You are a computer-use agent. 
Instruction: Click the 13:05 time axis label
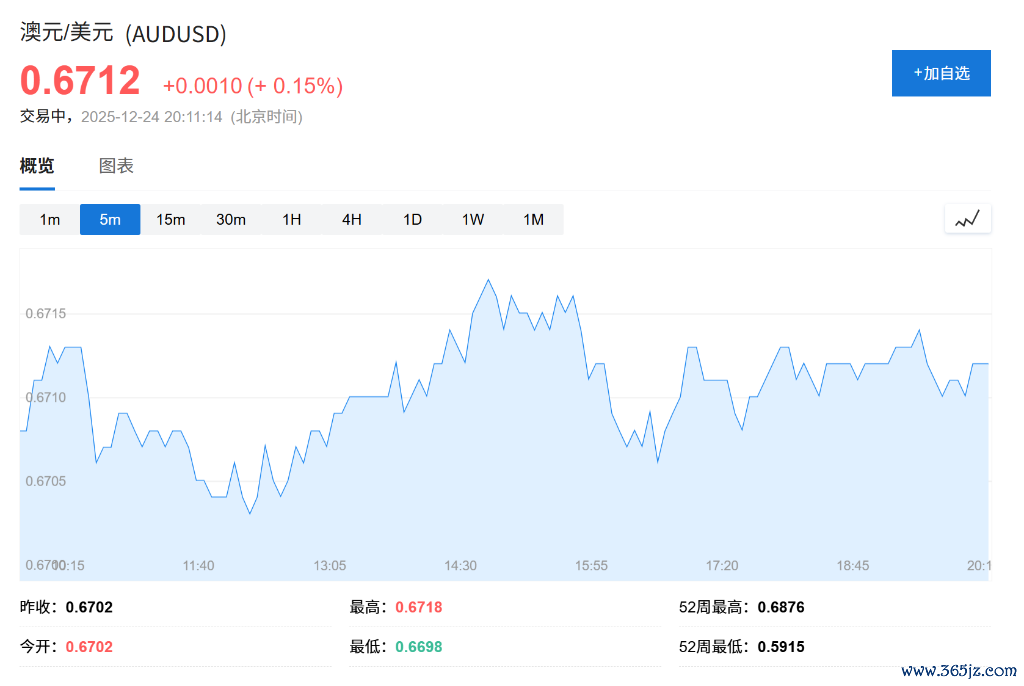pos(330,566)
